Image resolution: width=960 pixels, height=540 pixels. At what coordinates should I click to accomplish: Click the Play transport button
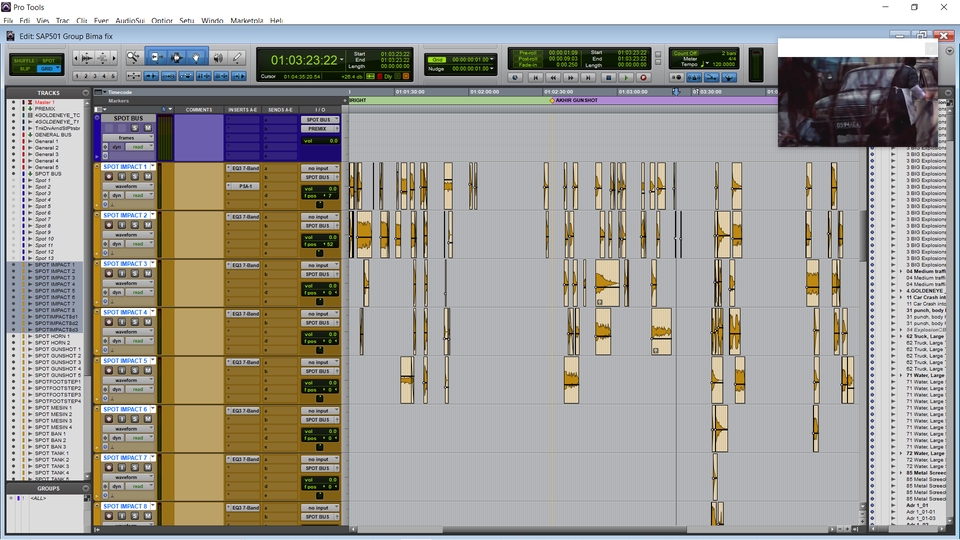click(626, 78)
